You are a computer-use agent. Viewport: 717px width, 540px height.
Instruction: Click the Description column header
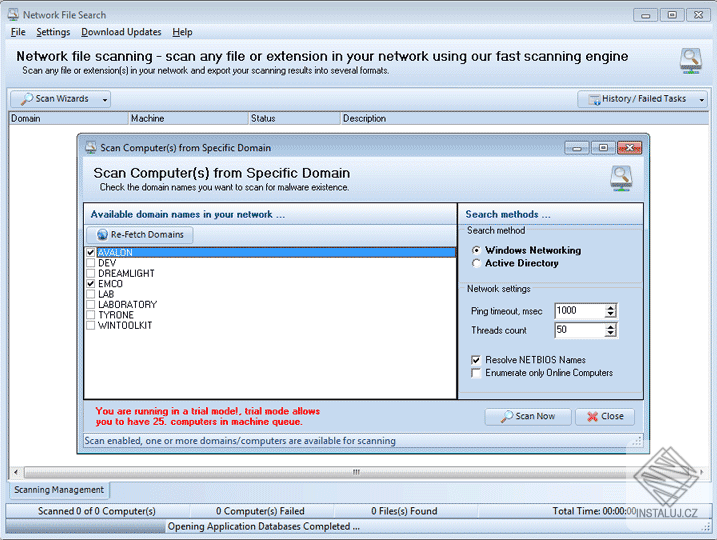tap(524, 118)
